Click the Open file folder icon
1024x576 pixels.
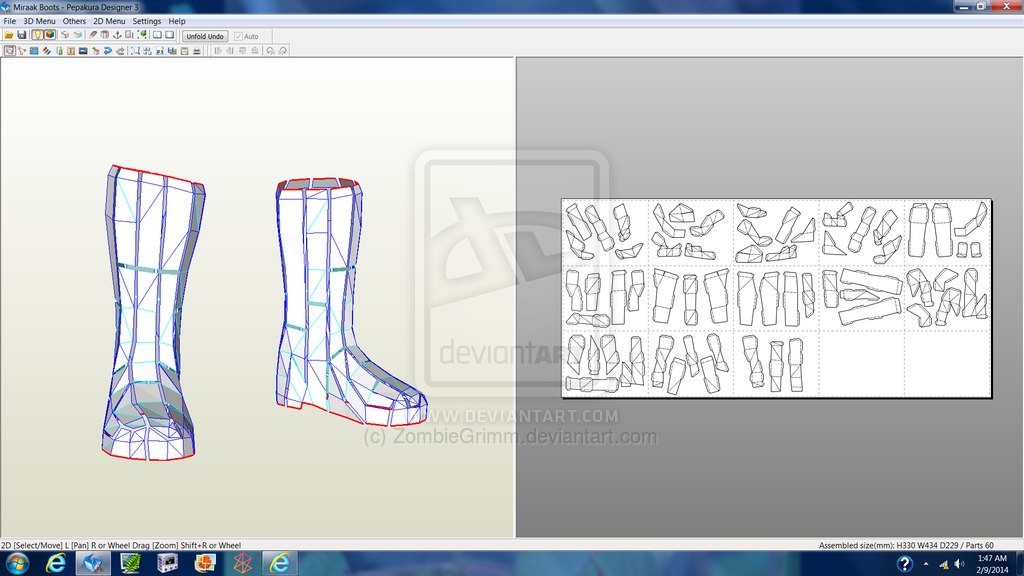pyautogui.click(x=9, y=35)
